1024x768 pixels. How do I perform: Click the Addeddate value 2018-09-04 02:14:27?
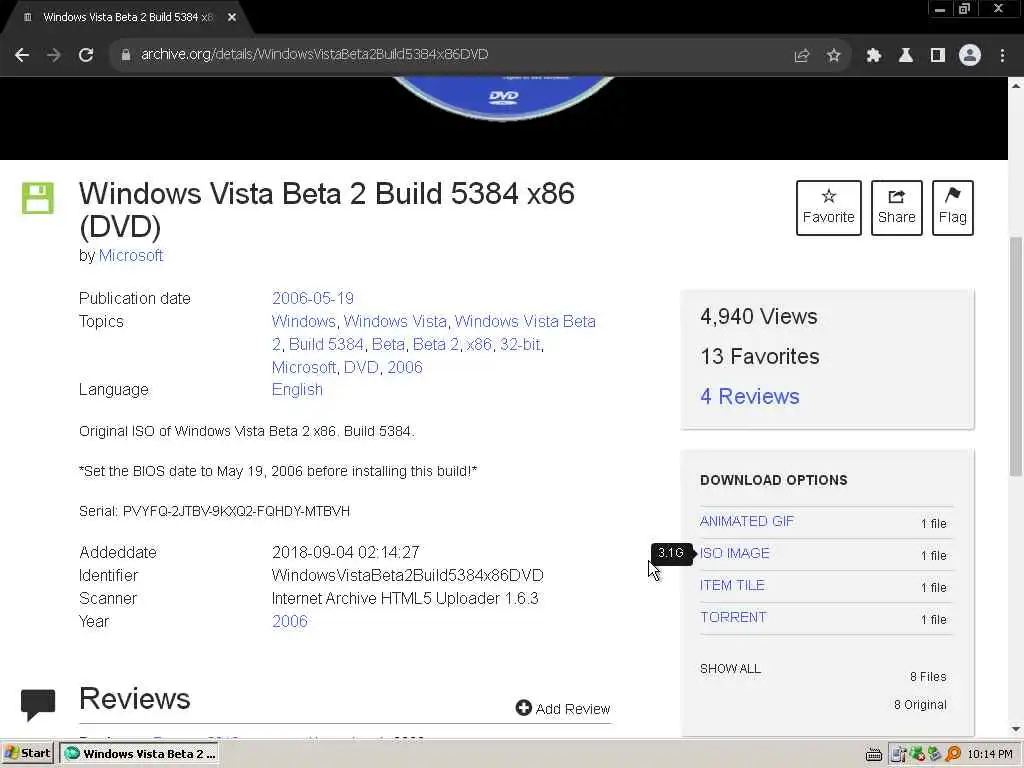(345, 552)
